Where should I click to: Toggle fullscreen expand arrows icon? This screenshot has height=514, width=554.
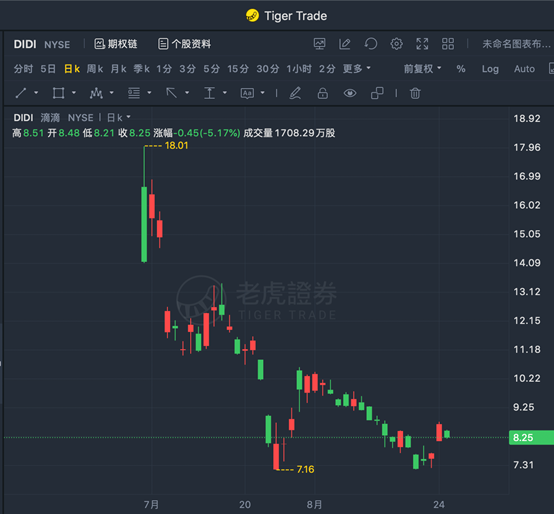point(422,44)
